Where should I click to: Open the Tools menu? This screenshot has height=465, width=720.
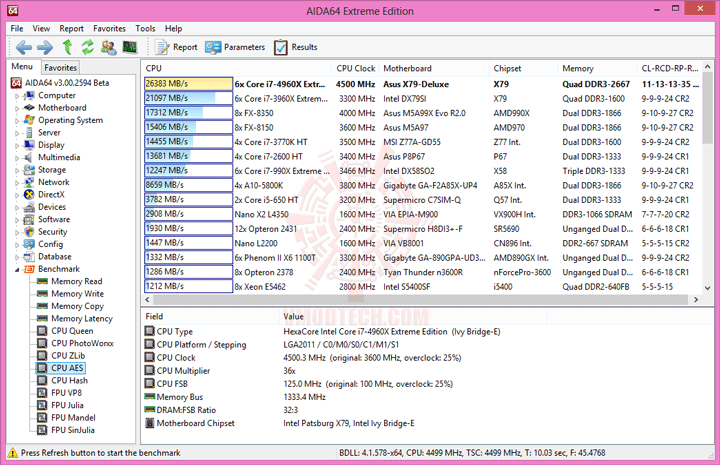145,28
